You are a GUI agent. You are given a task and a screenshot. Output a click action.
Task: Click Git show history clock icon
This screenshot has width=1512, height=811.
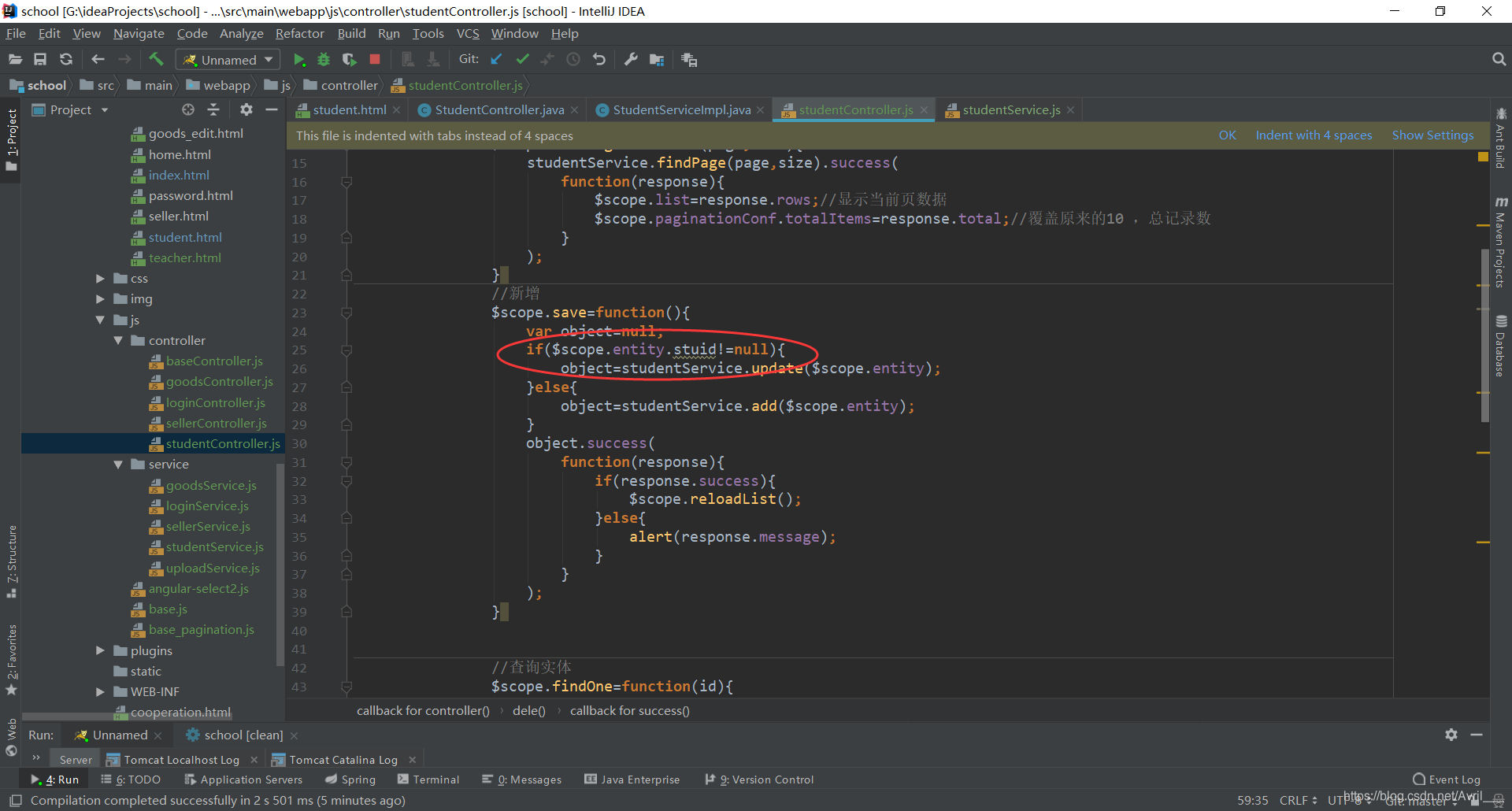(573, 59)
